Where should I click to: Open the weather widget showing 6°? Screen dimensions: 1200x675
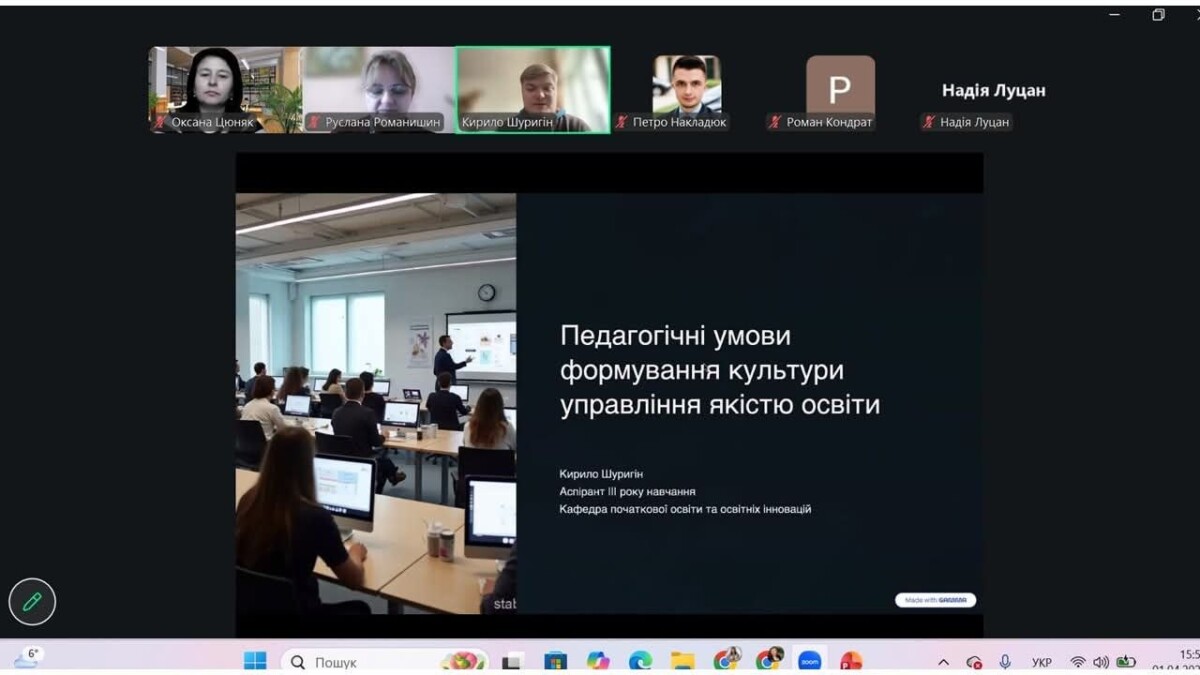pos(28,658)
